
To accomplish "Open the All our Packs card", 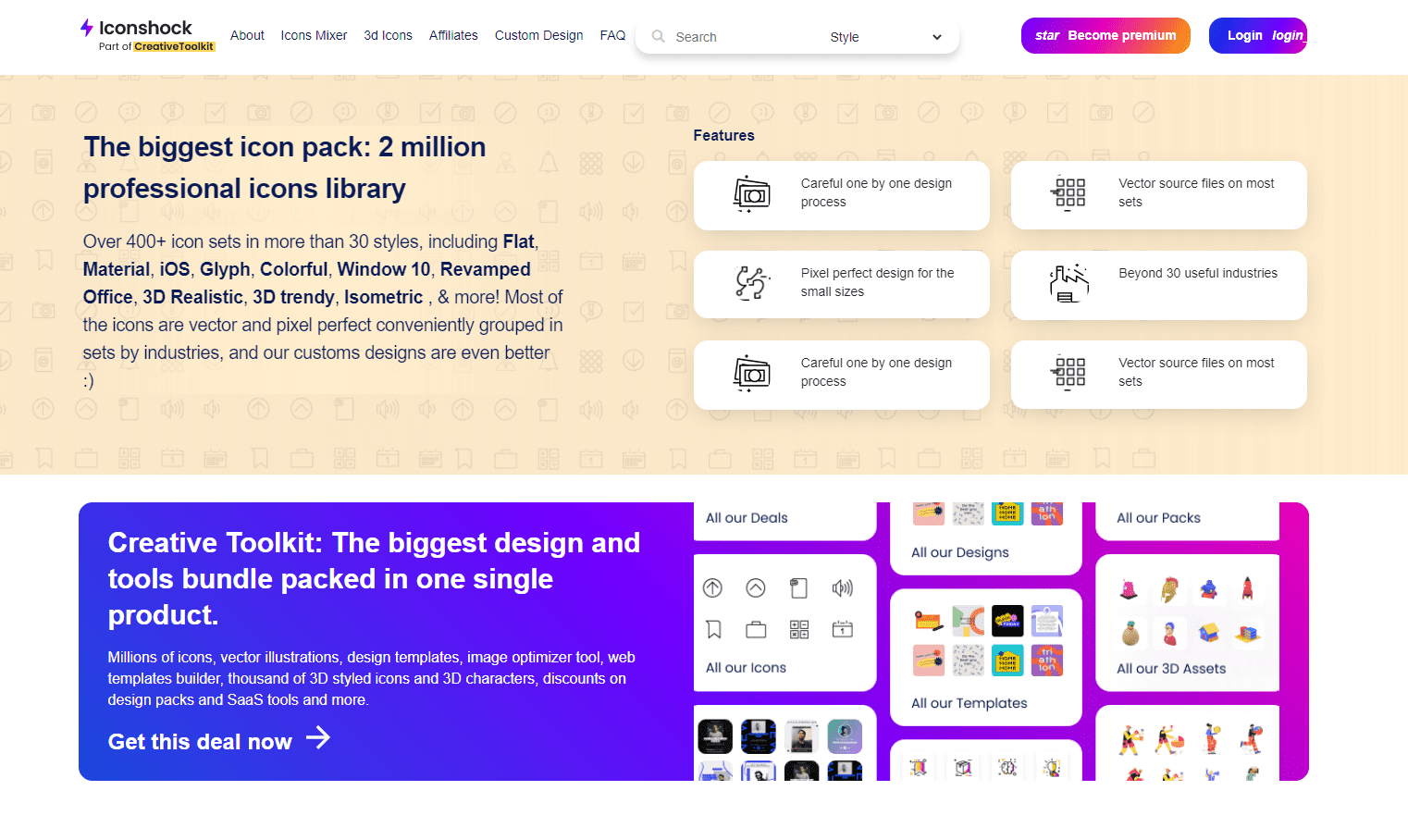I will click(1187, 521).
